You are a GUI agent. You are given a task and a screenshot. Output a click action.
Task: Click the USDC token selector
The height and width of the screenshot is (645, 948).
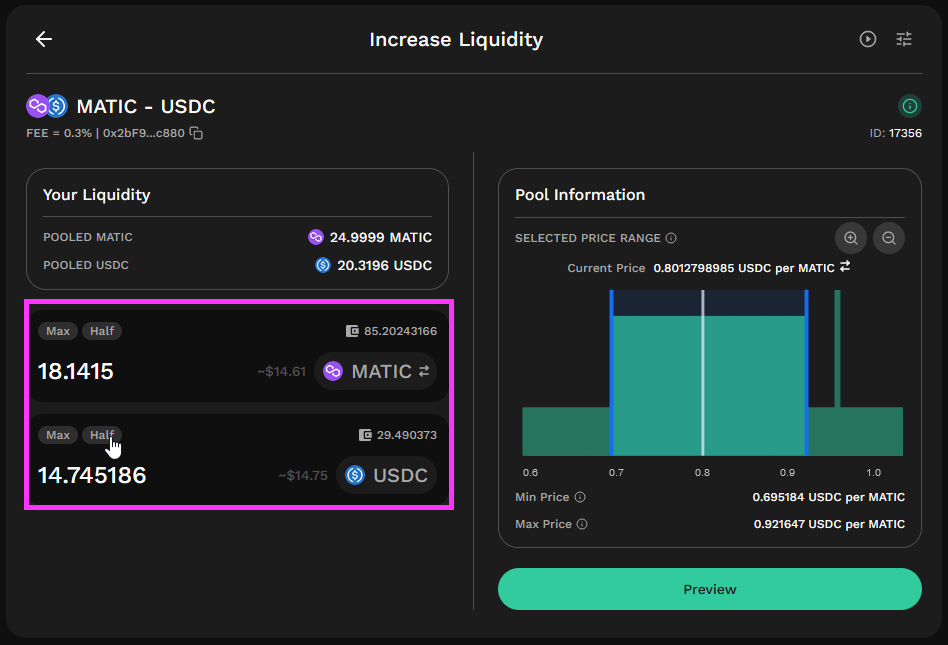pos(386,475)
